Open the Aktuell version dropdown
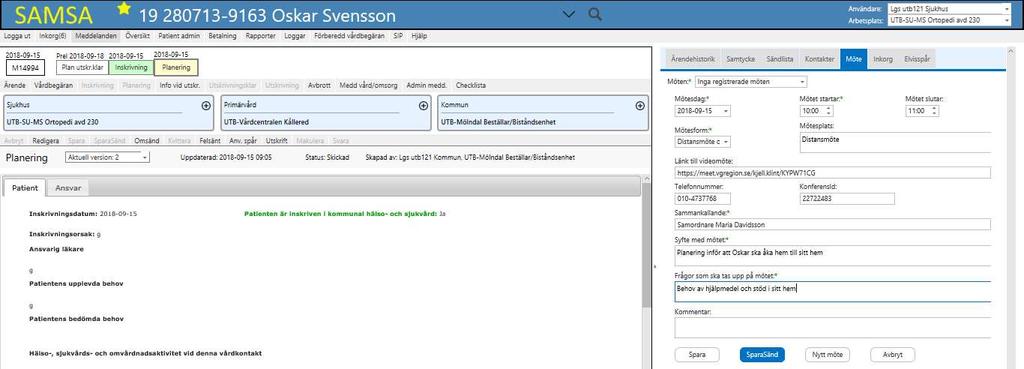The height and width of the screenshot is (369, 1024). [x=108, y=157]
